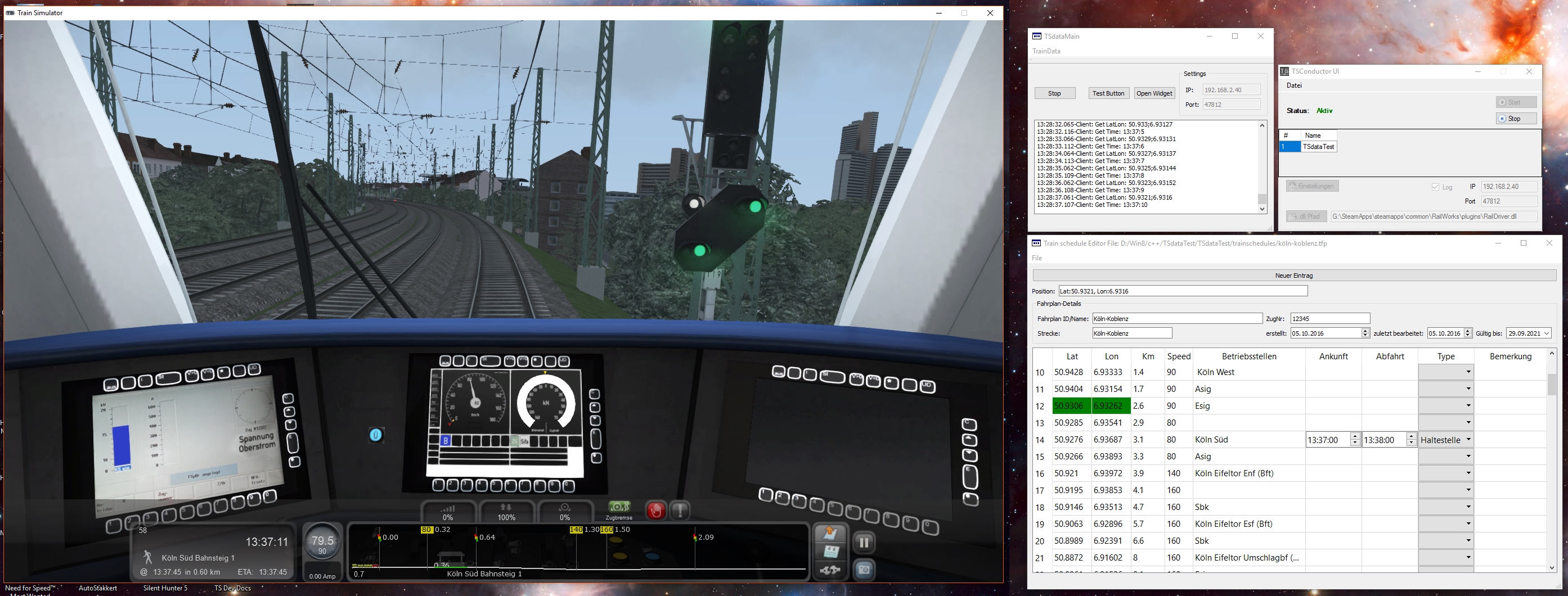
Task: Open Type dropdown for row 12 Esig
Action: [x=1446, y=405]
